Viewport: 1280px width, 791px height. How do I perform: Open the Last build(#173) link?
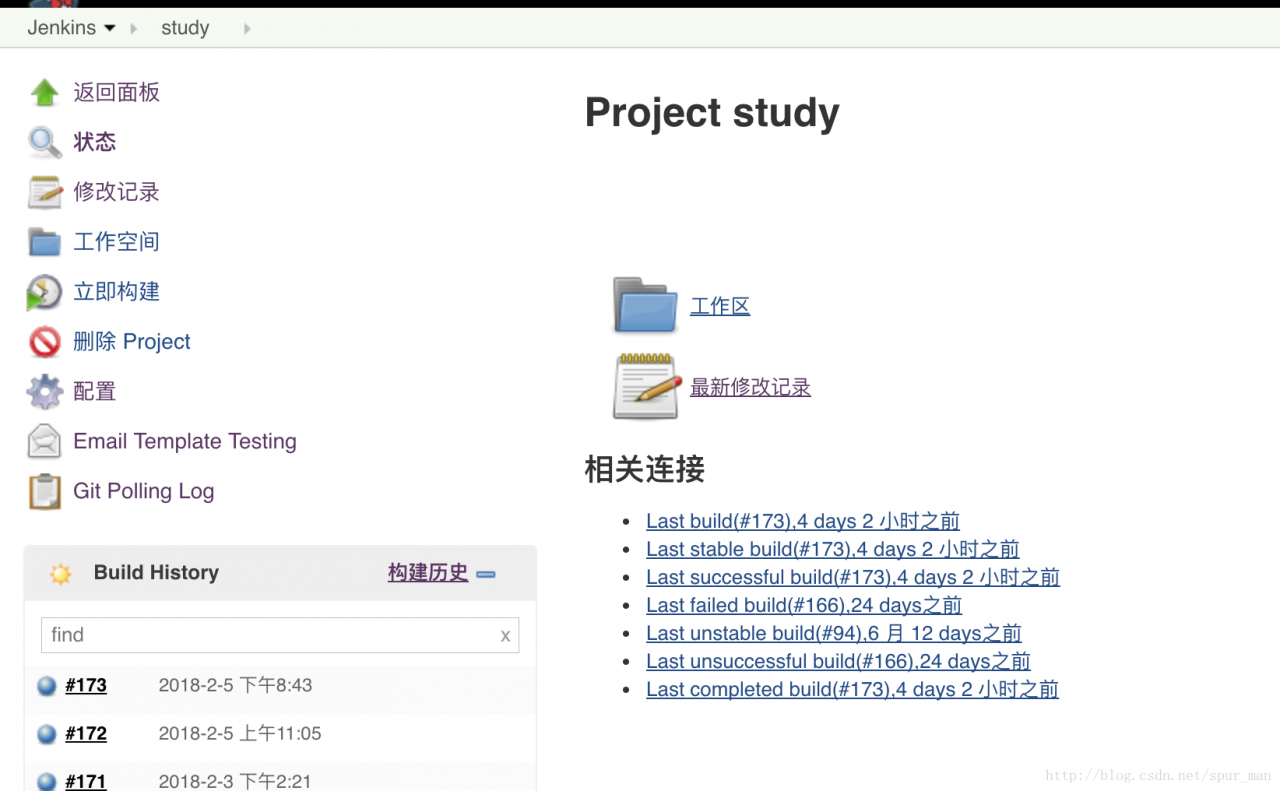tap(803, 521)
